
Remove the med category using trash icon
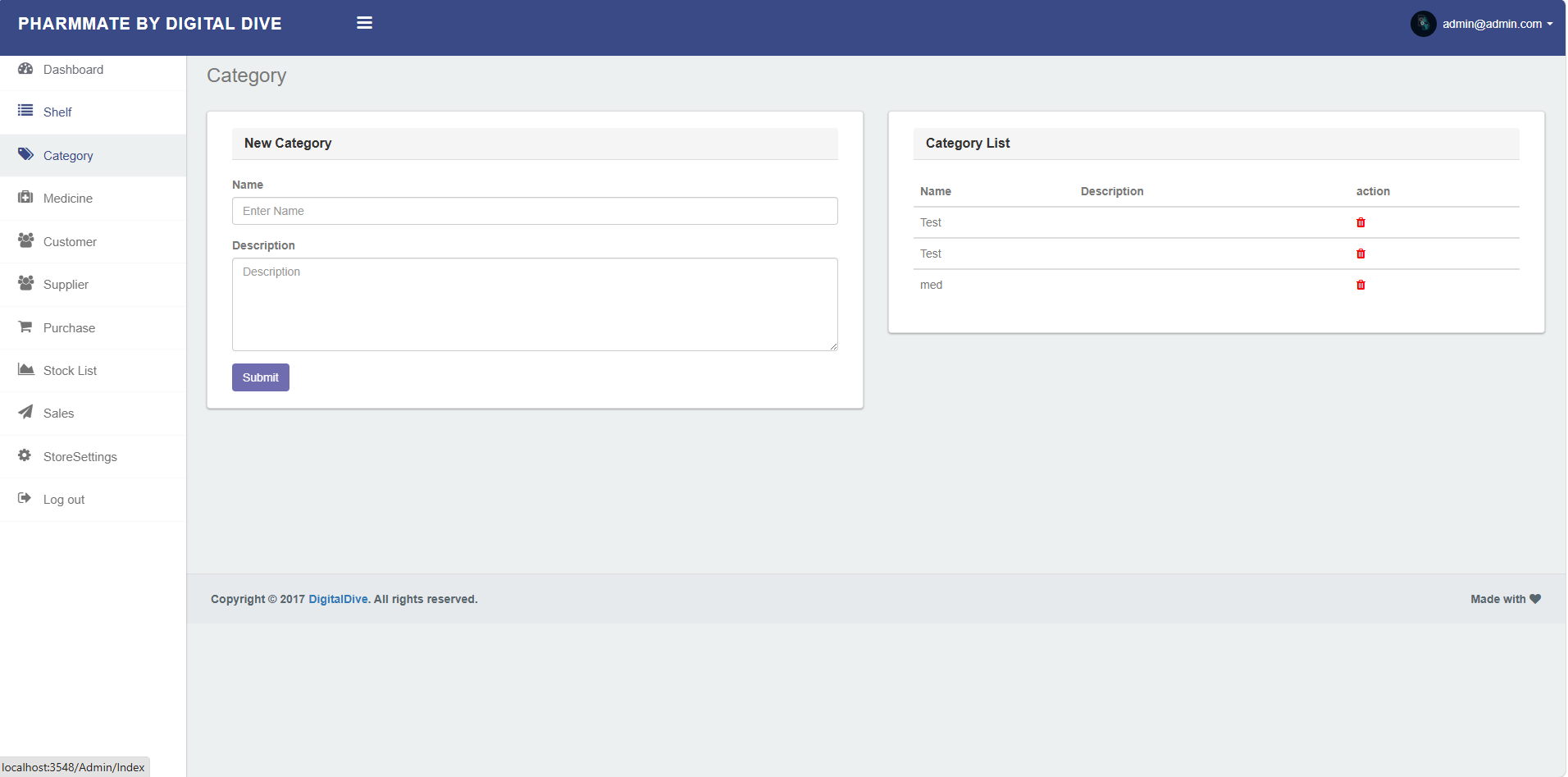1361,285
